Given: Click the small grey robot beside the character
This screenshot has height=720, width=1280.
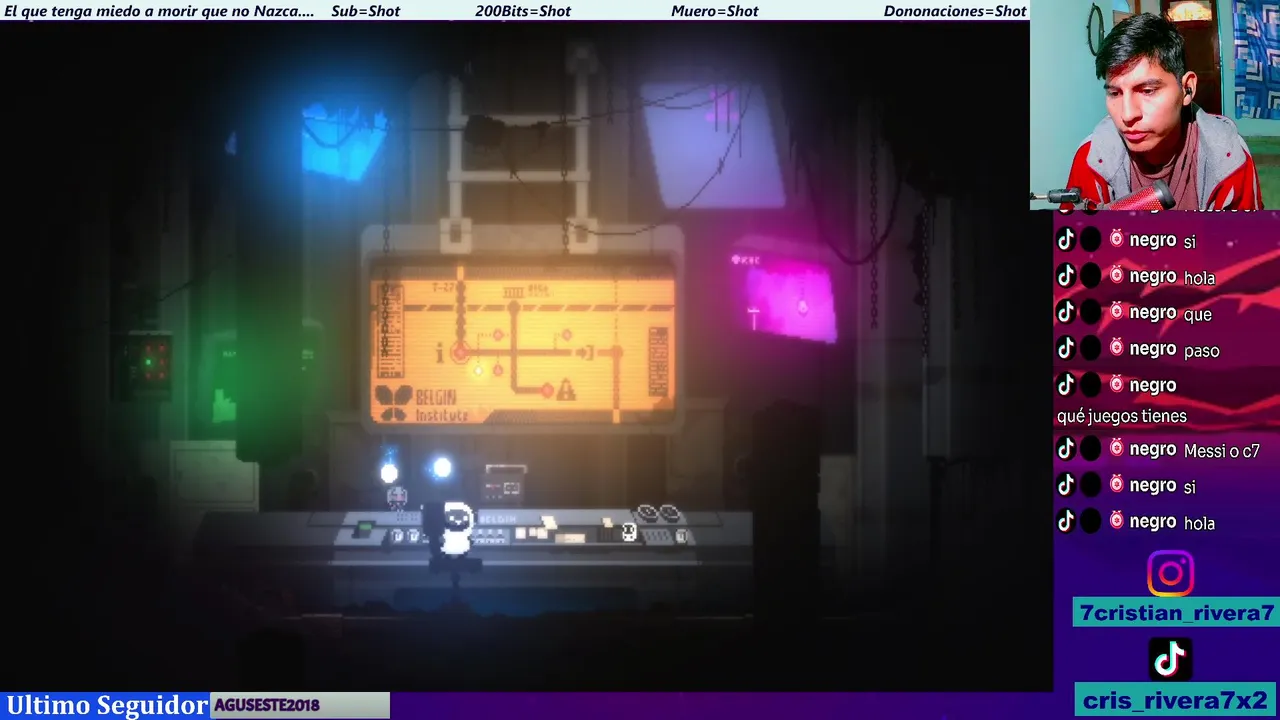Looking at the screenshot, I should pyautogui.click(x=397, y=497).
